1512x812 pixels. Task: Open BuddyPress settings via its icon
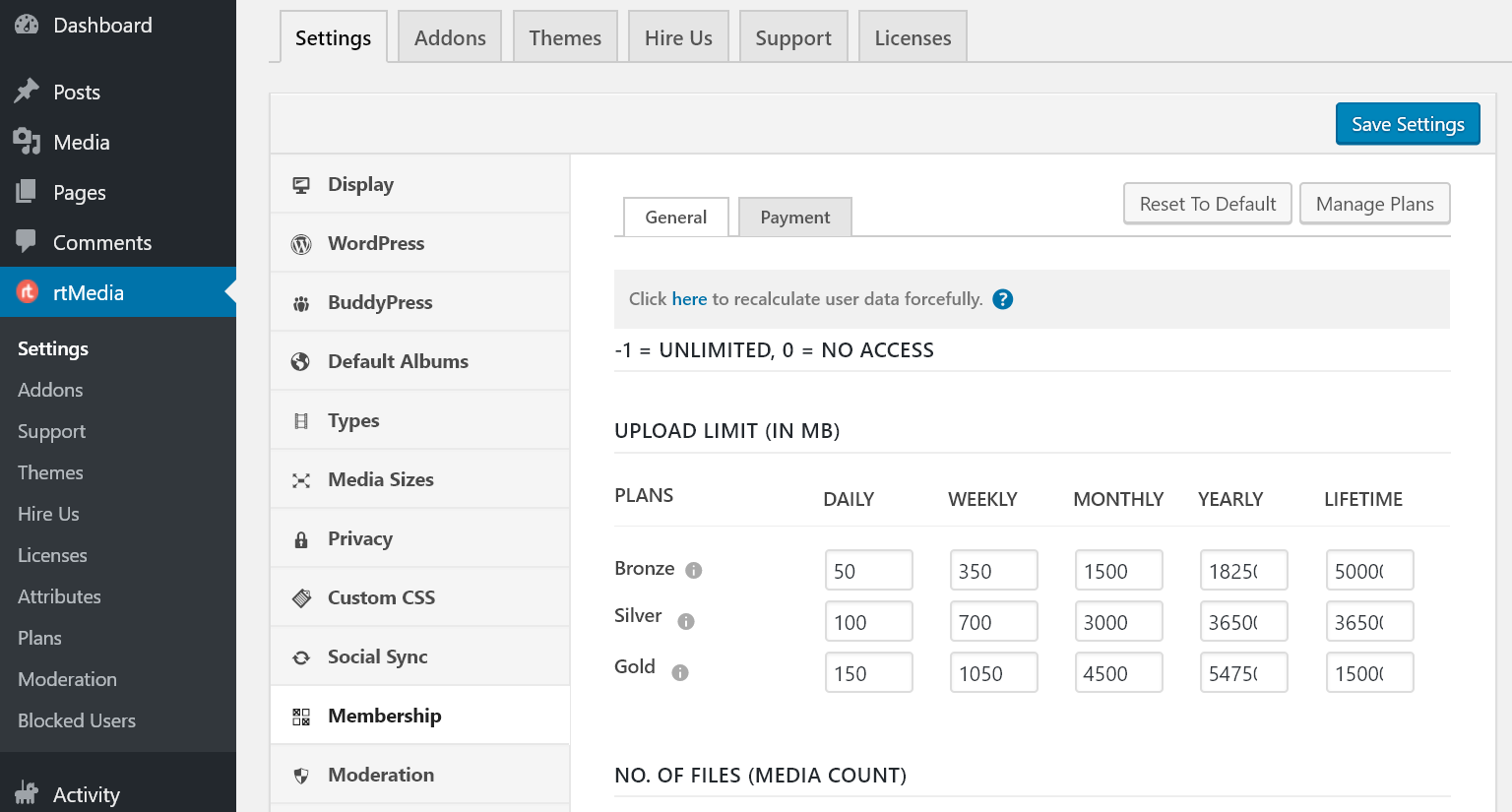[x=299, y=301]
